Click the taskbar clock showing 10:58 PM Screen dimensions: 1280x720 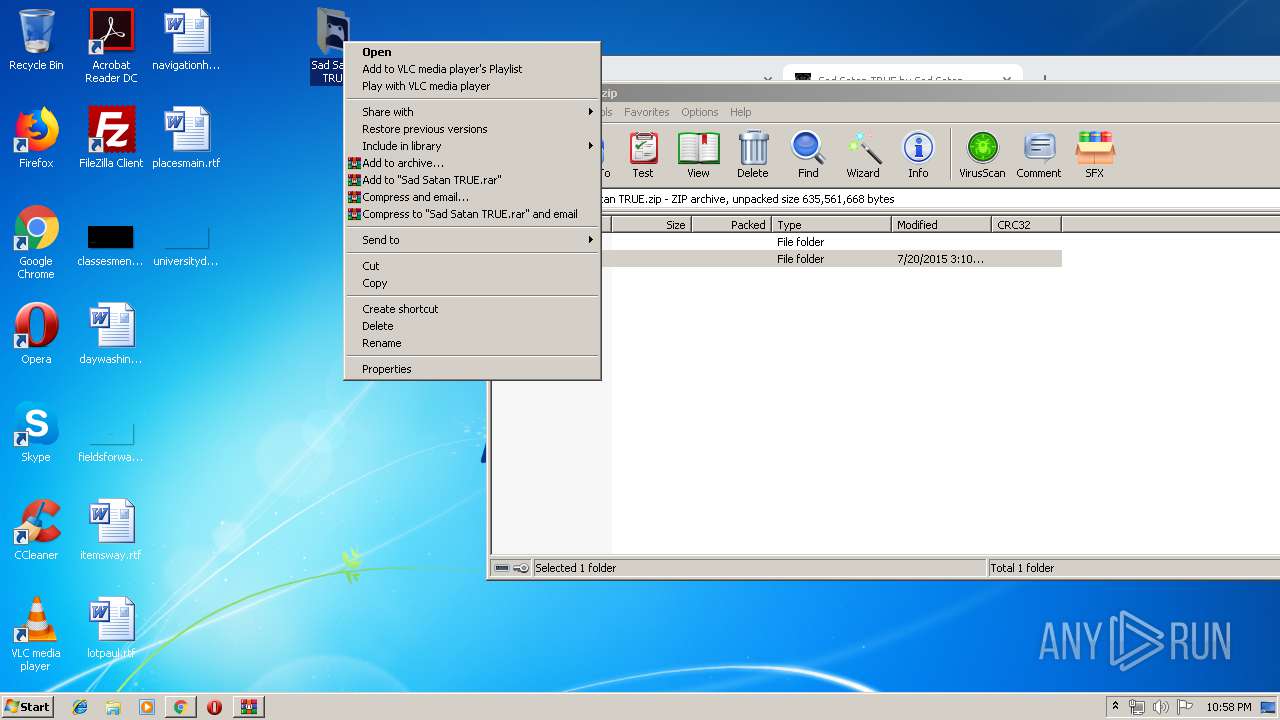pos(1229,707)
